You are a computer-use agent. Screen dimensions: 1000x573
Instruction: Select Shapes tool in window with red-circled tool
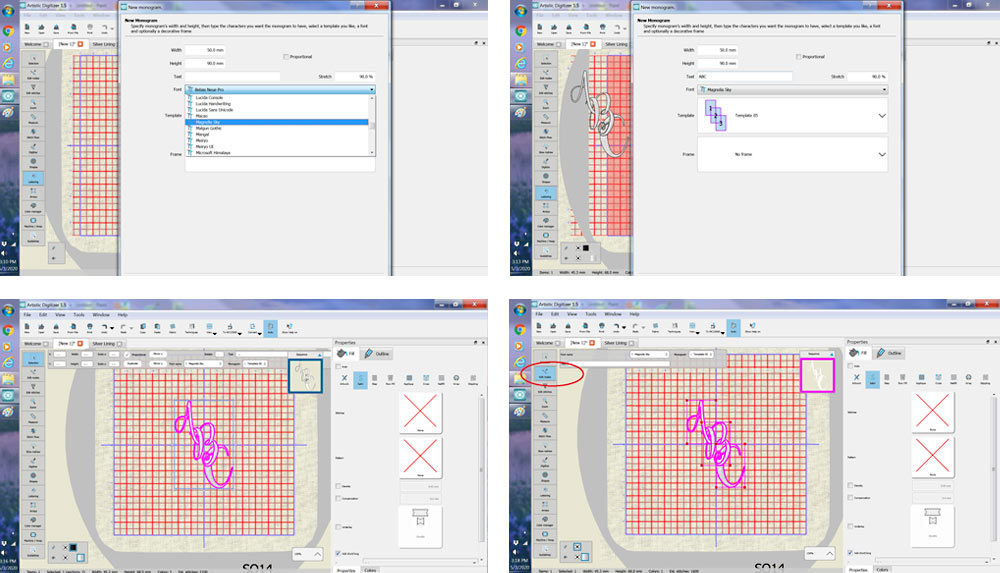click(545, 478)
